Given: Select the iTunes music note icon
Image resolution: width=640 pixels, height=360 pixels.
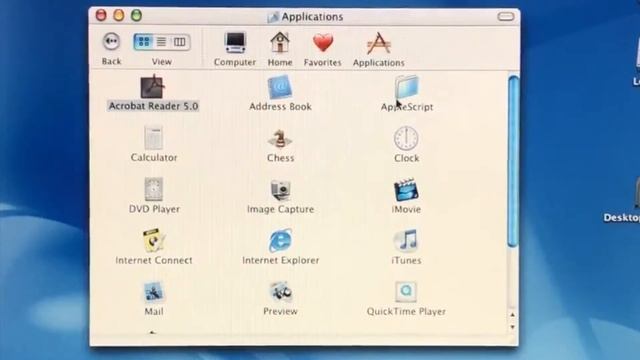Looking at the screenshot, I should coord(407,240).
